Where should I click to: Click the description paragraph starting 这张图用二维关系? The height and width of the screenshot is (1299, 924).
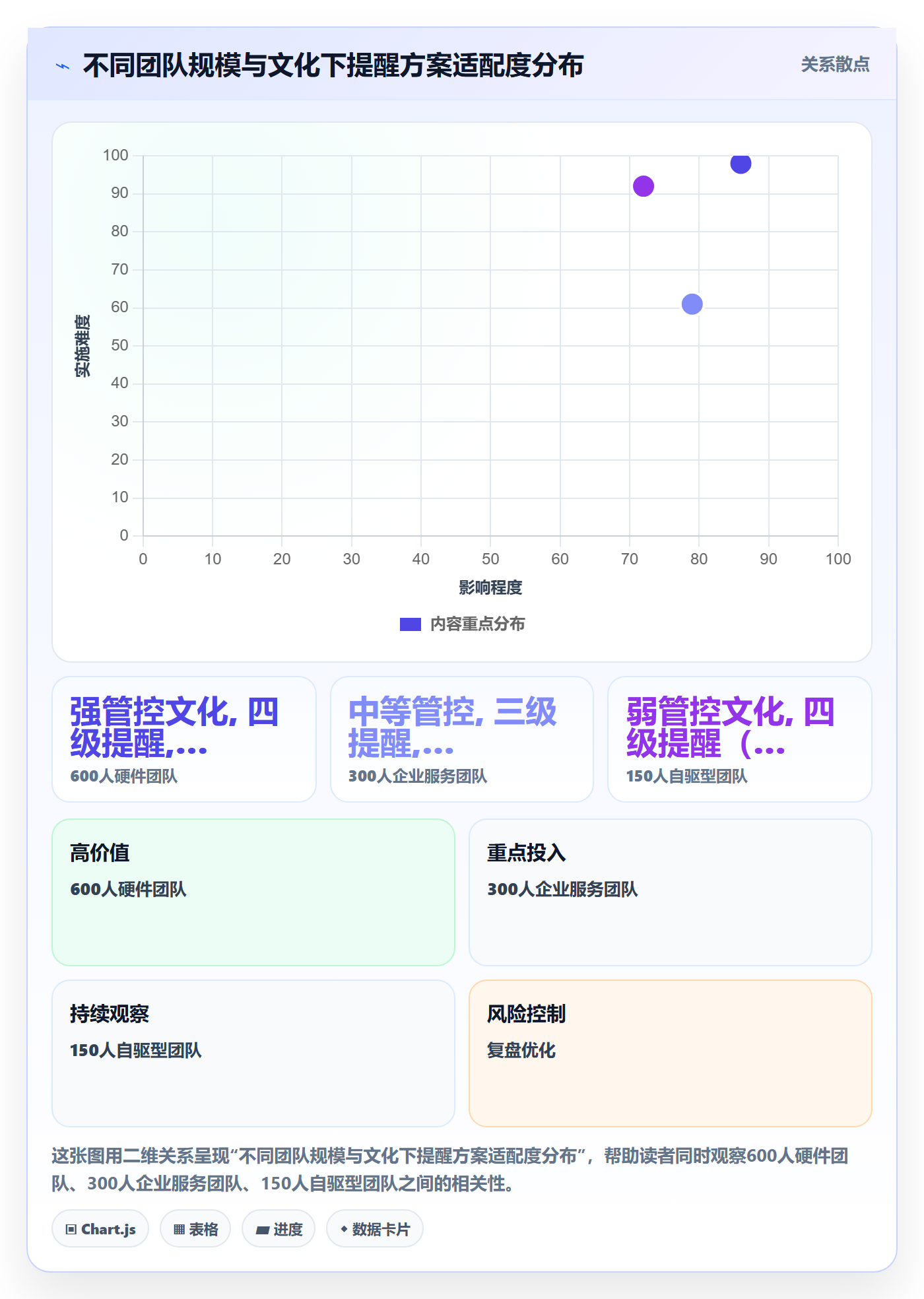[450, 1170]
